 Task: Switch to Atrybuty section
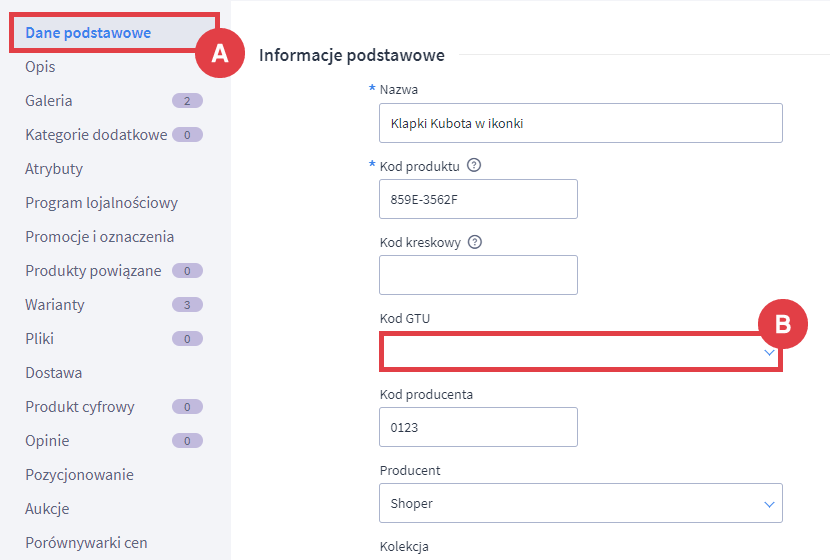(54, 169)
